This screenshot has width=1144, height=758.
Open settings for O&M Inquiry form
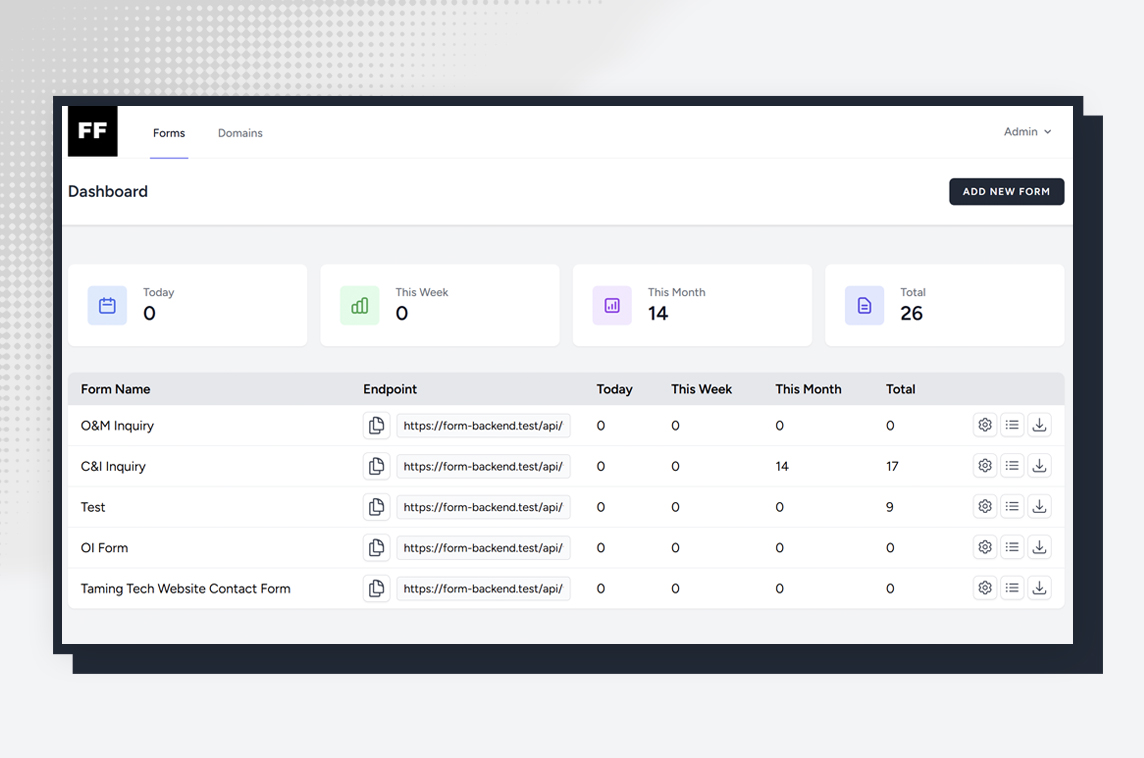coord(985,425)
